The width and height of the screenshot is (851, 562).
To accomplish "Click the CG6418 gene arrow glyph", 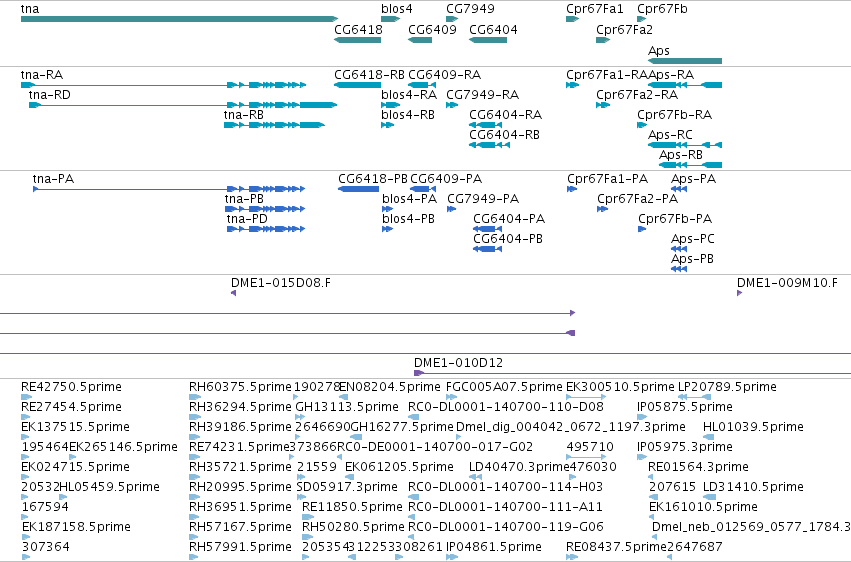I will pos(358,40).
